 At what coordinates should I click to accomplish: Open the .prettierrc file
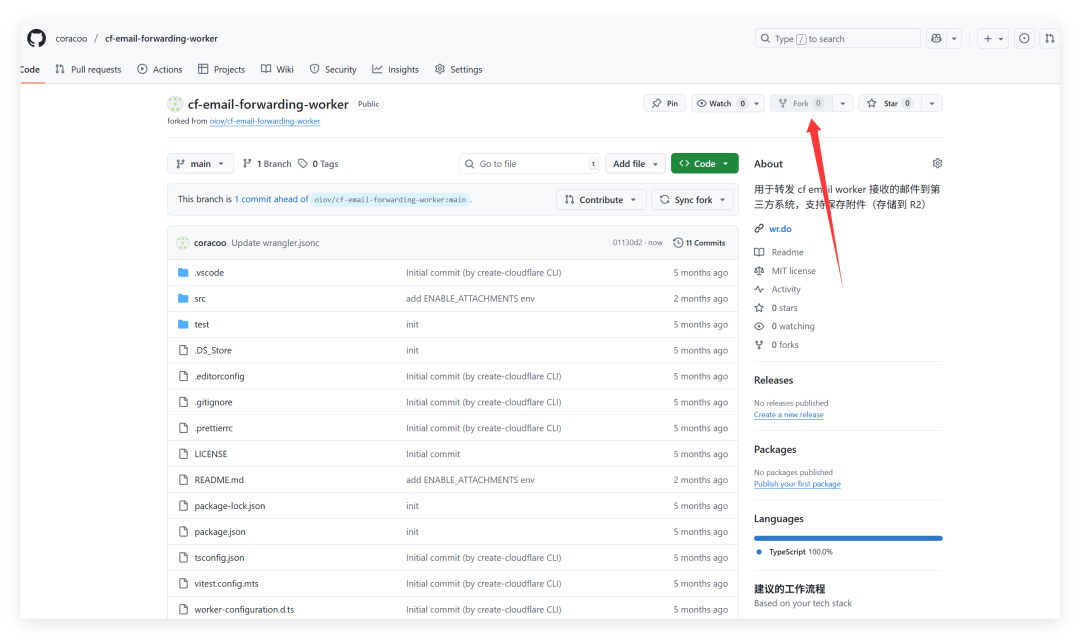coord(214,428)
